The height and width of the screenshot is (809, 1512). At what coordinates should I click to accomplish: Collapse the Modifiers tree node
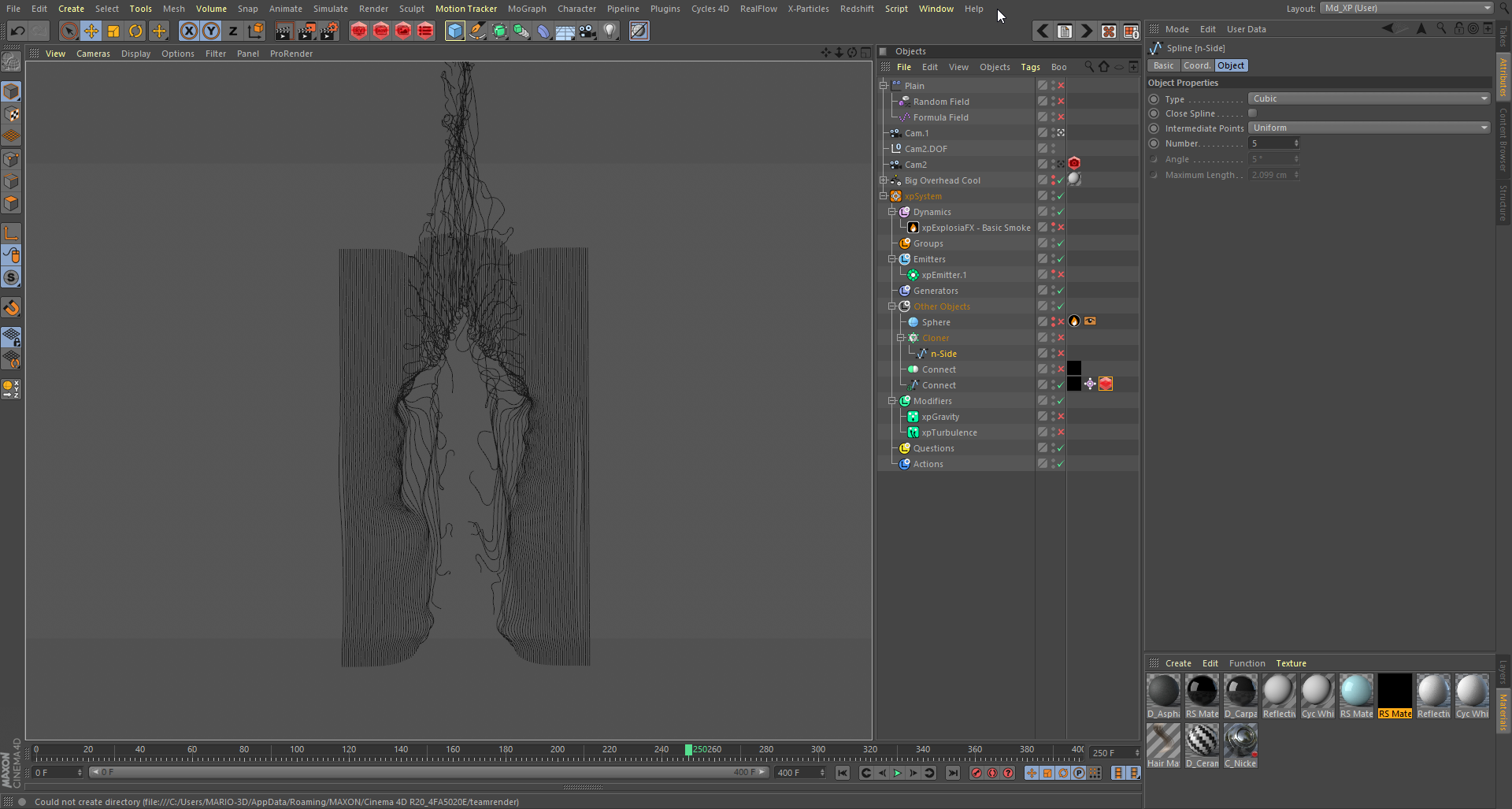892,401
